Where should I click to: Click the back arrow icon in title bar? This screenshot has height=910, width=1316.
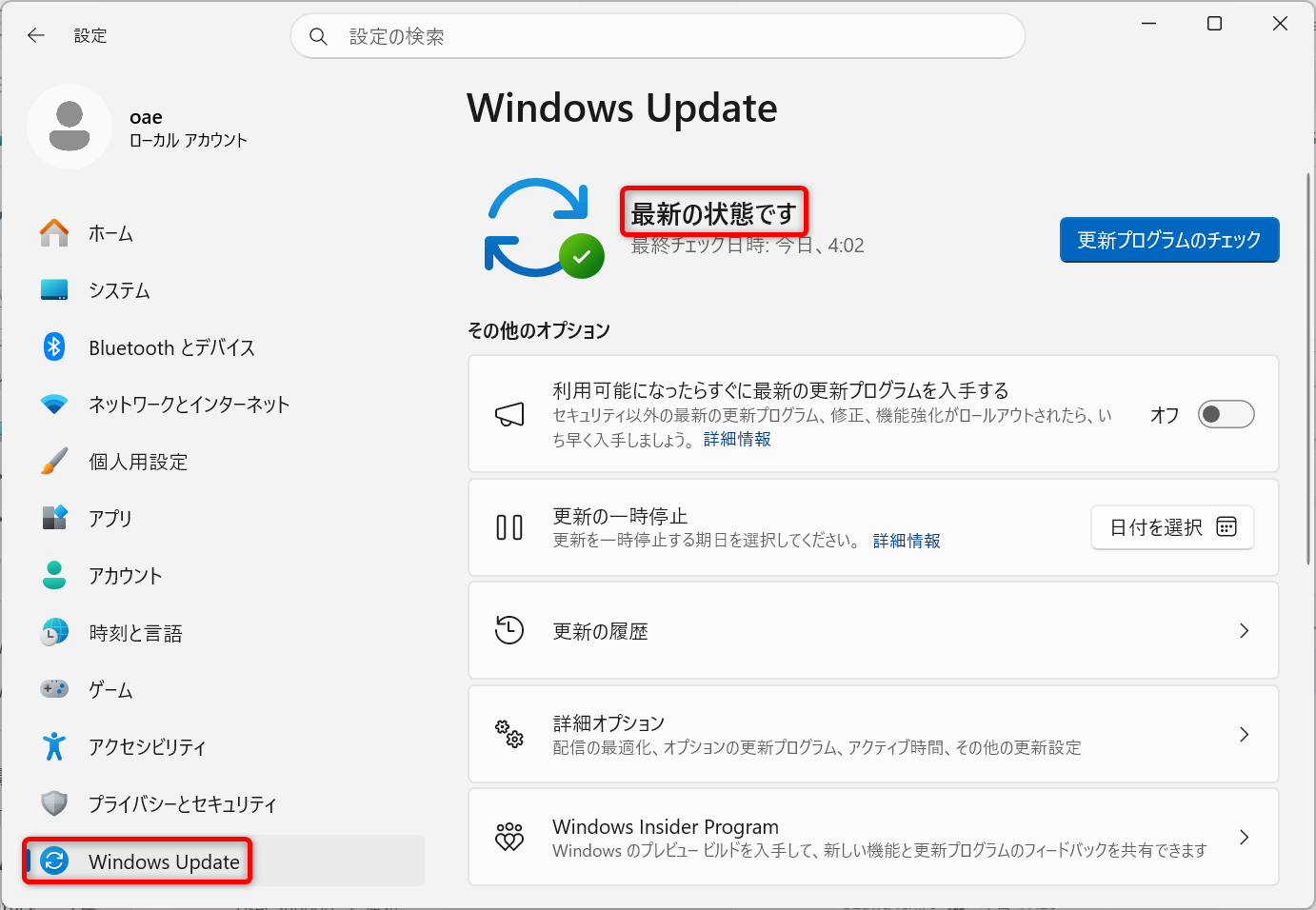(x=36, y=35)
